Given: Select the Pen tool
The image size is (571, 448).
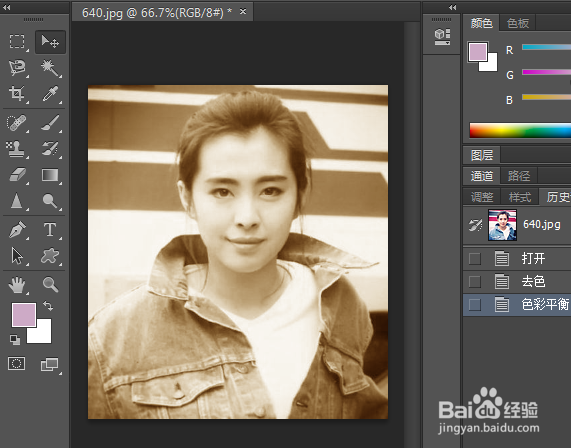Looking at the screenshot, I should click(17, 230).
